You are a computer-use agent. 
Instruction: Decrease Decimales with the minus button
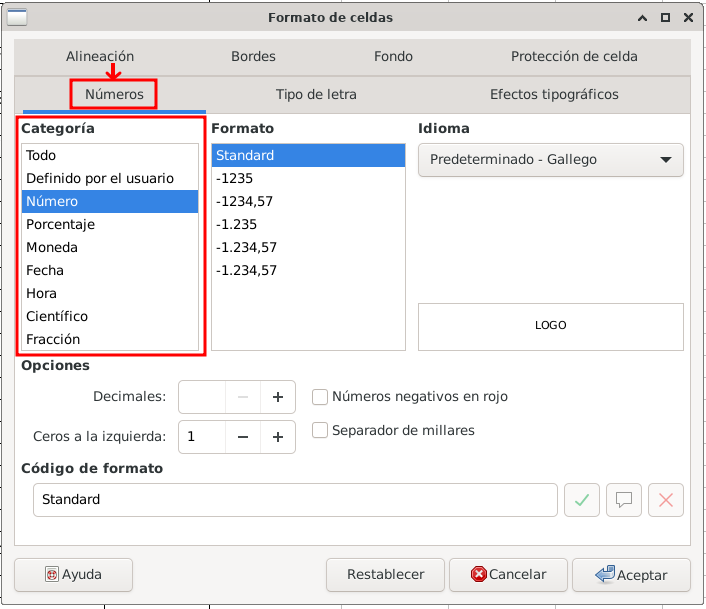[x=243, y=397]
